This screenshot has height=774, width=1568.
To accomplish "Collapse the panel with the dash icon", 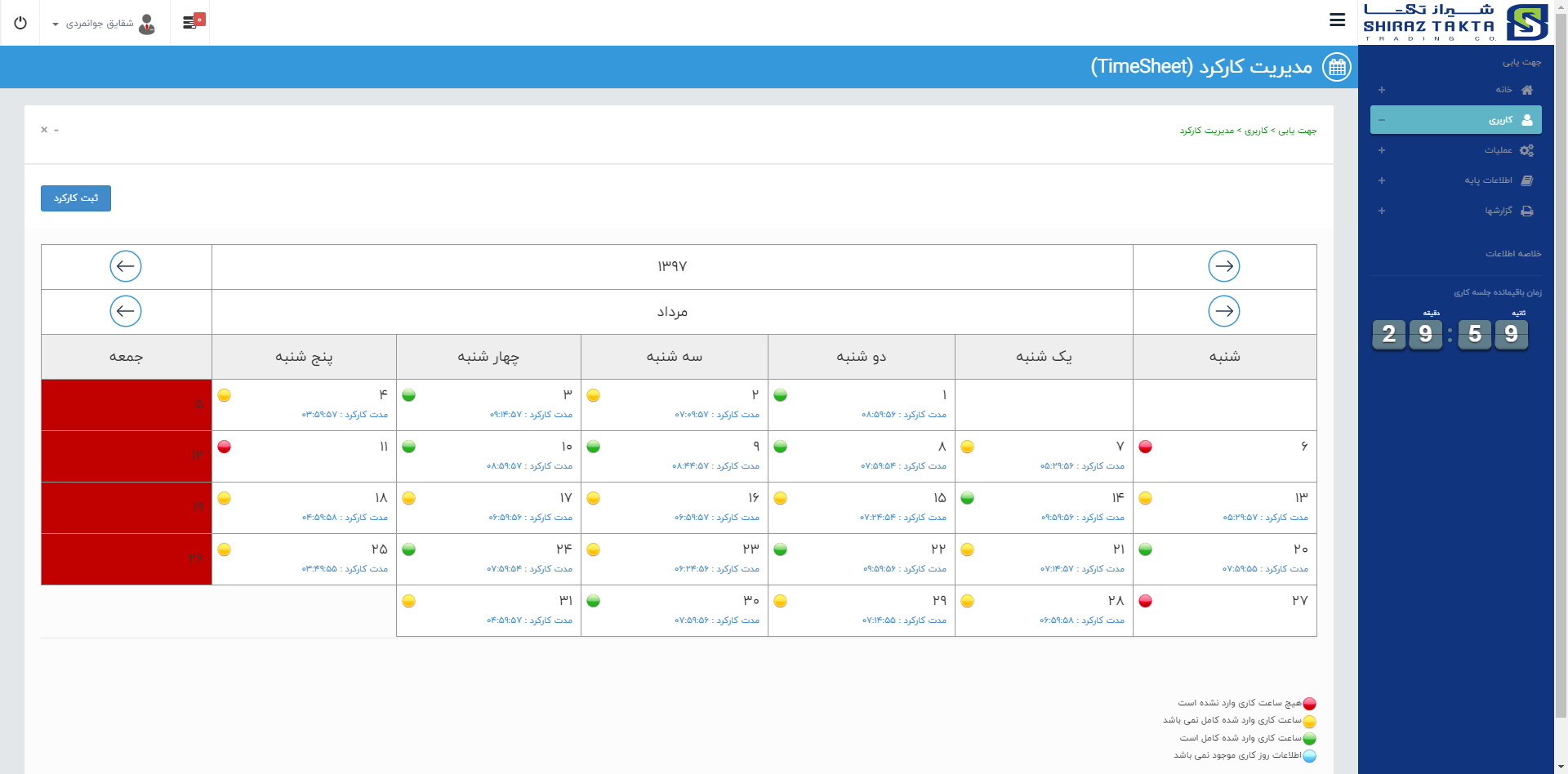I will pos(56,130).
